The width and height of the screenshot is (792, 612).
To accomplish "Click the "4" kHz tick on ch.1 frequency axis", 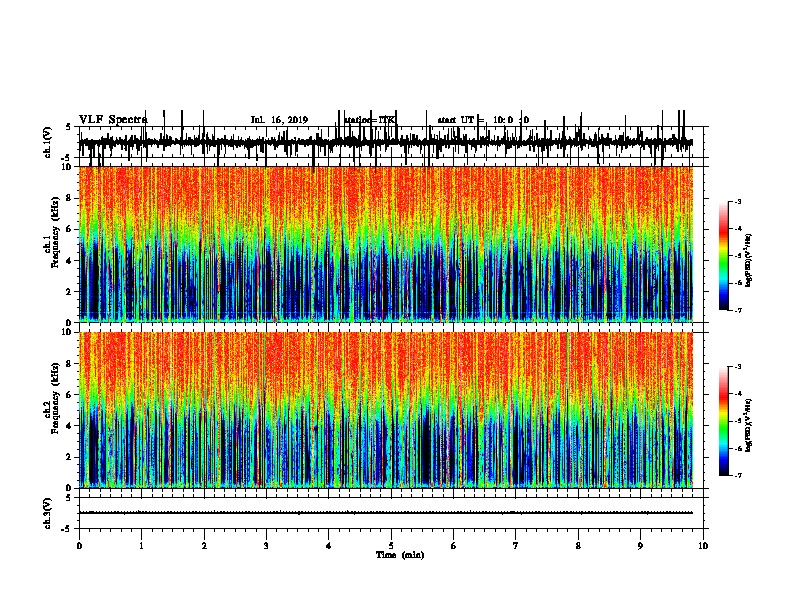I will 70,261.
